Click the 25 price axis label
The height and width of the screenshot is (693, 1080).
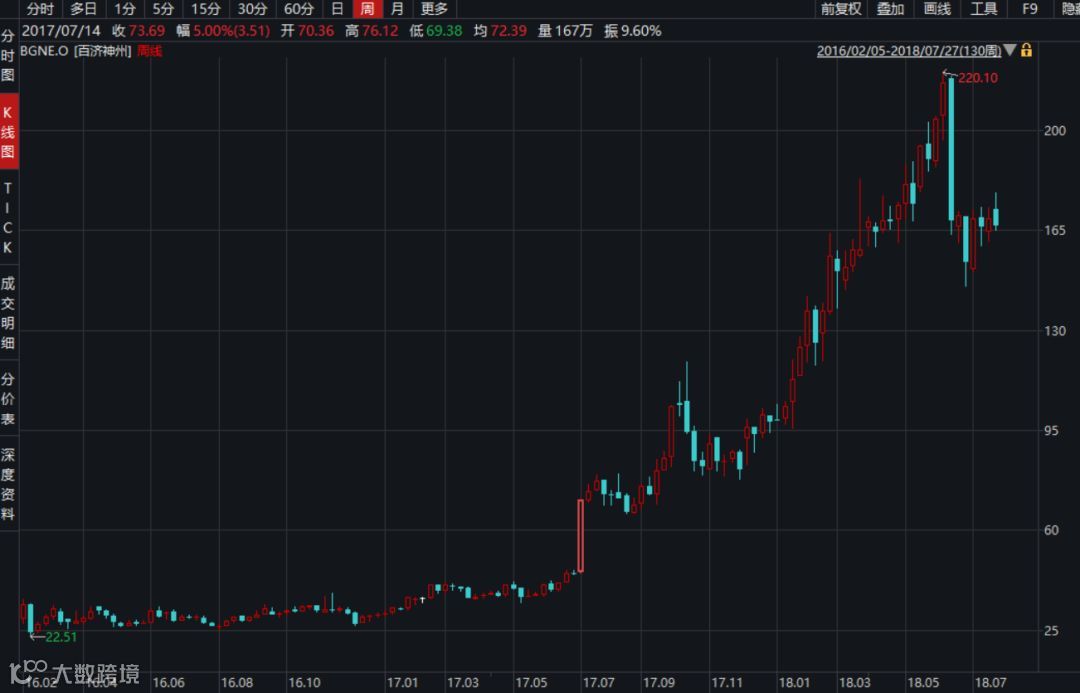(1051, 631)
